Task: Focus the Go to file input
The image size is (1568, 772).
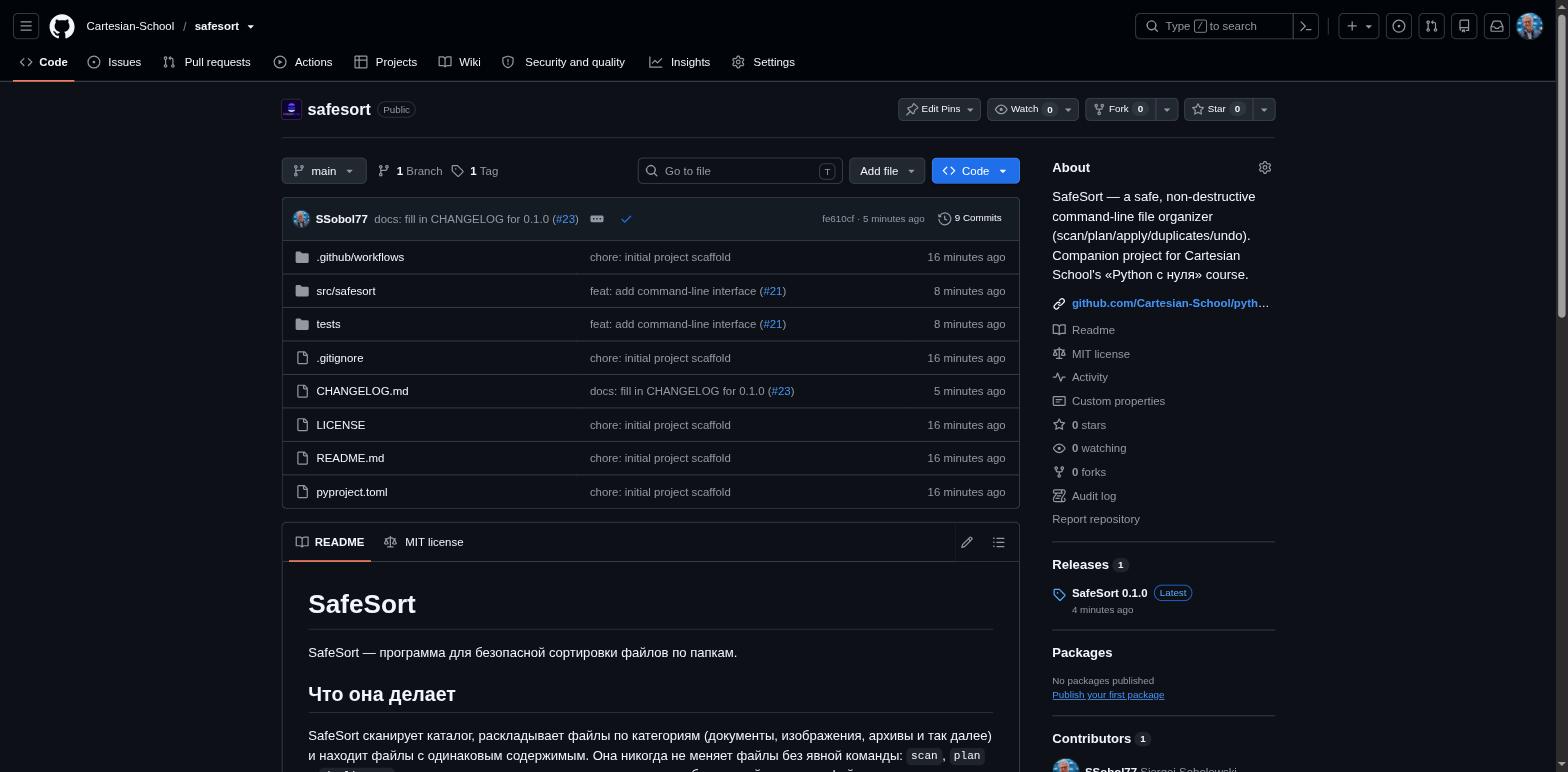Action: [740, 171]
